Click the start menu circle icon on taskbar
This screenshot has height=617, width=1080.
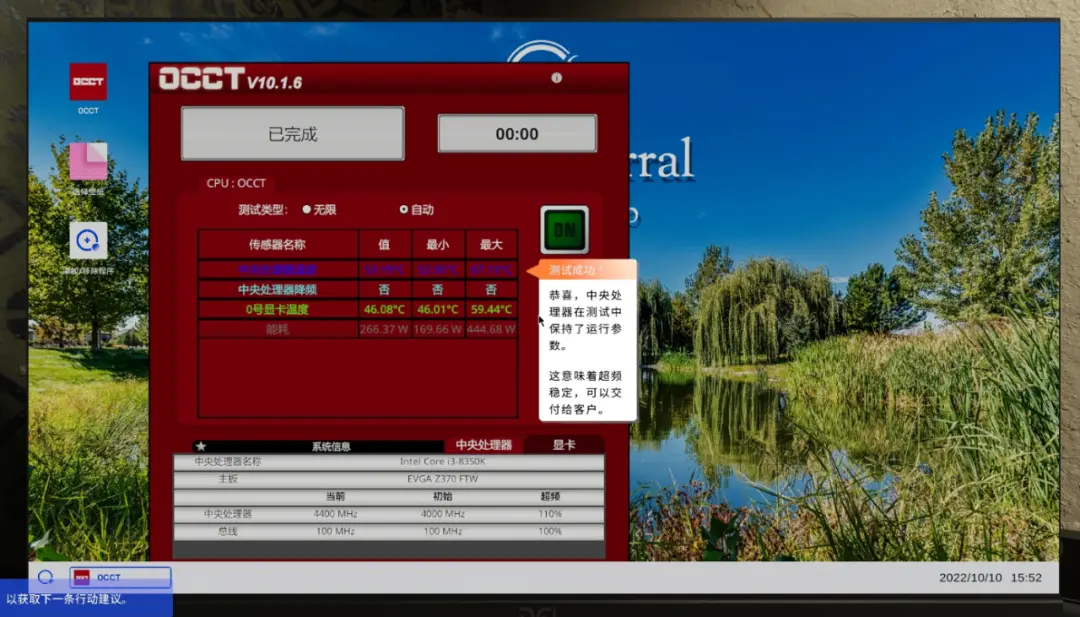(45, 577)
